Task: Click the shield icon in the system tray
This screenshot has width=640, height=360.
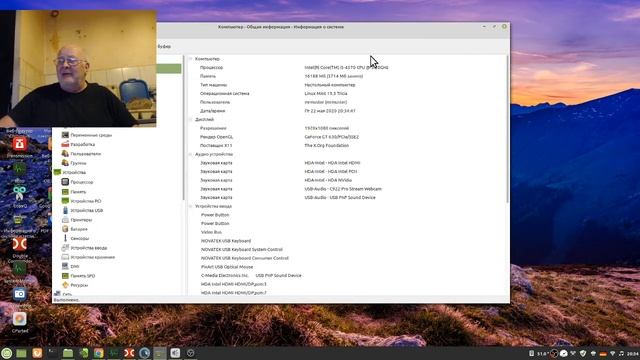Action: tap(583, 353)
